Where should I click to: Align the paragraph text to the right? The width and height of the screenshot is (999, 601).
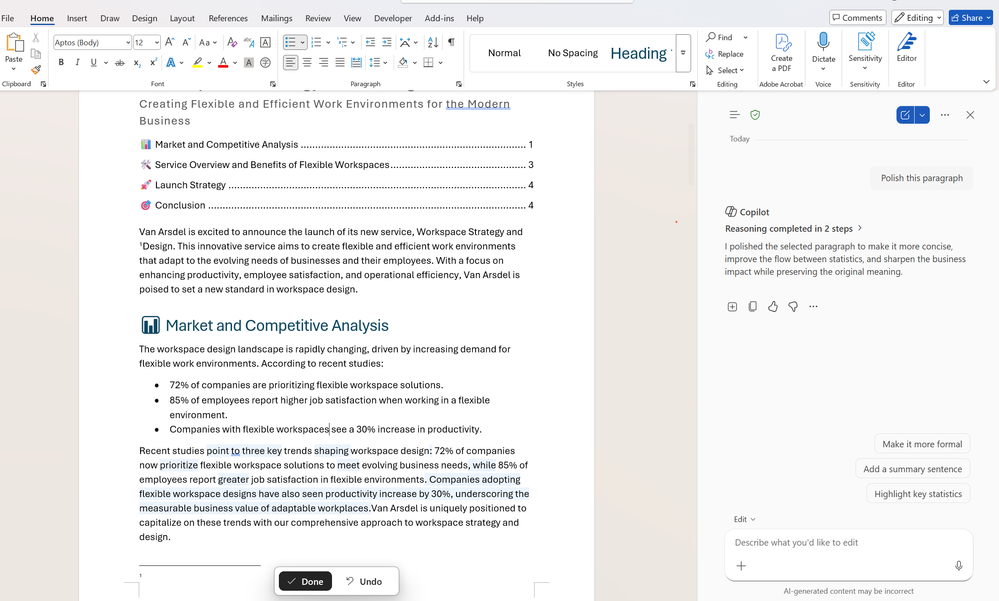coord(324,62)
